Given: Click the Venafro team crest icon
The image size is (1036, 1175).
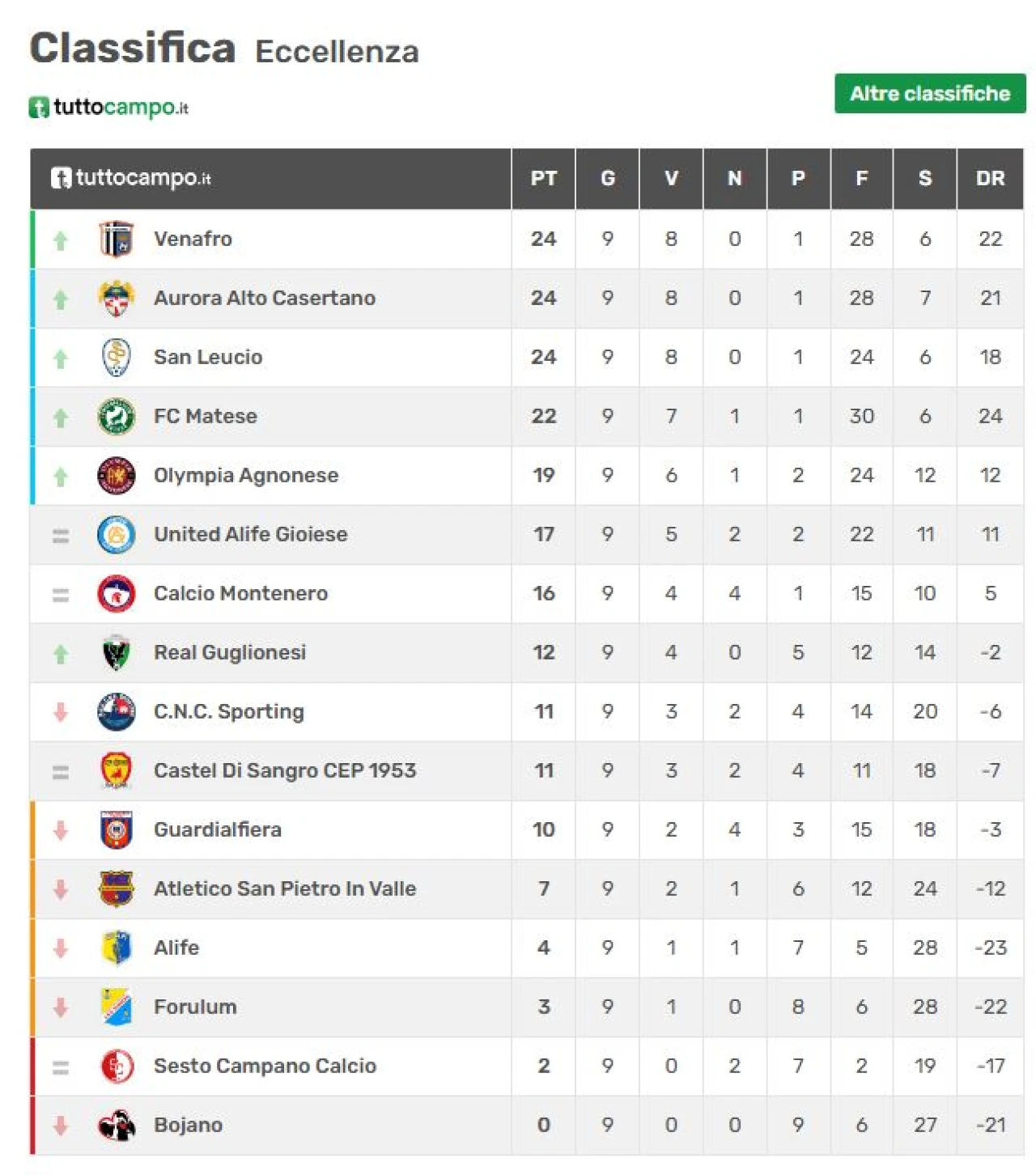Looking at the screenshot, I should 116,240.
